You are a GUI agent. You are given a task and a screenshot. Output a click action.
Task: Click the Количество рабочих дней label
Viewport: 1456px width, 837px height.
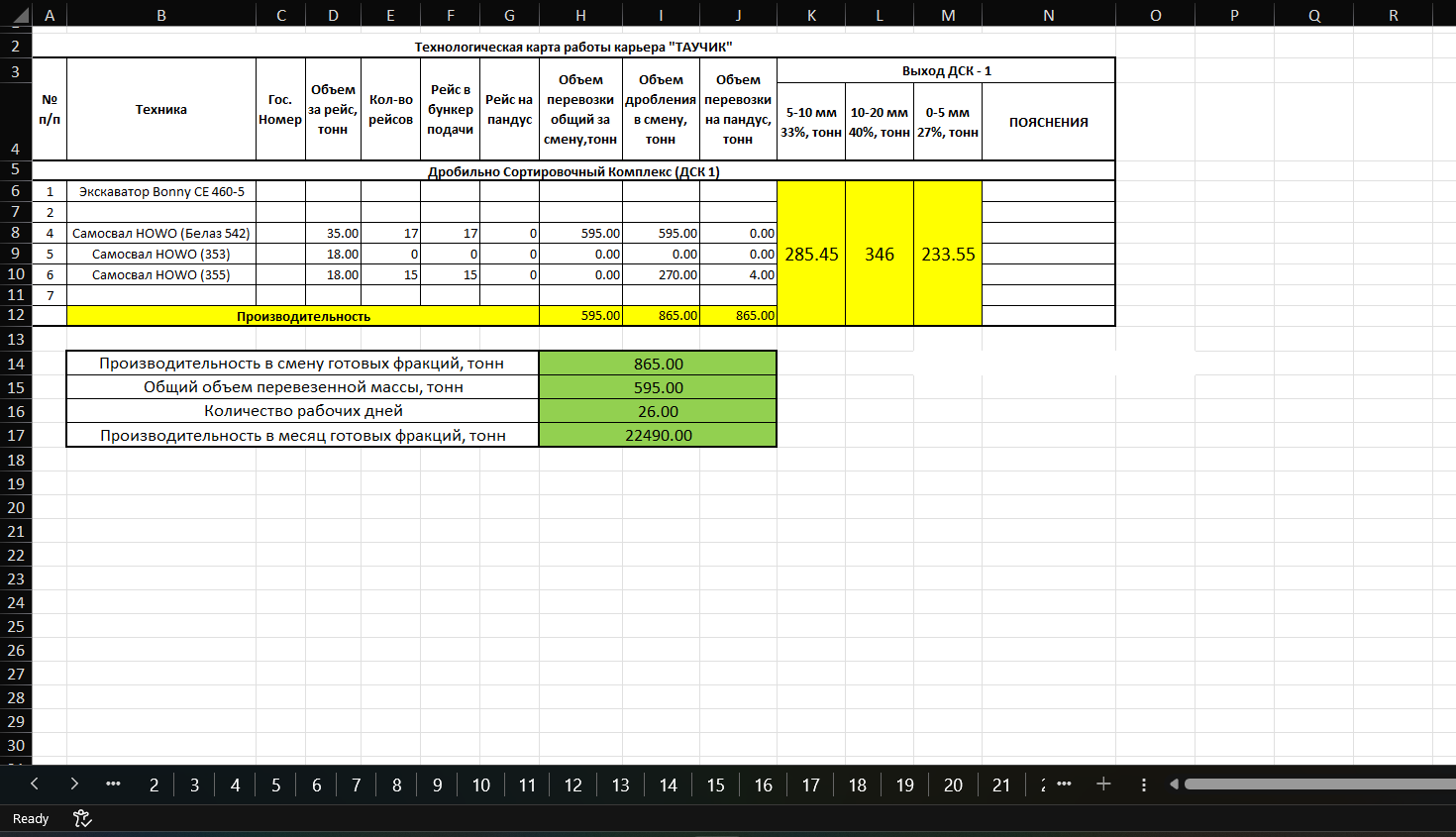[303, 410]
